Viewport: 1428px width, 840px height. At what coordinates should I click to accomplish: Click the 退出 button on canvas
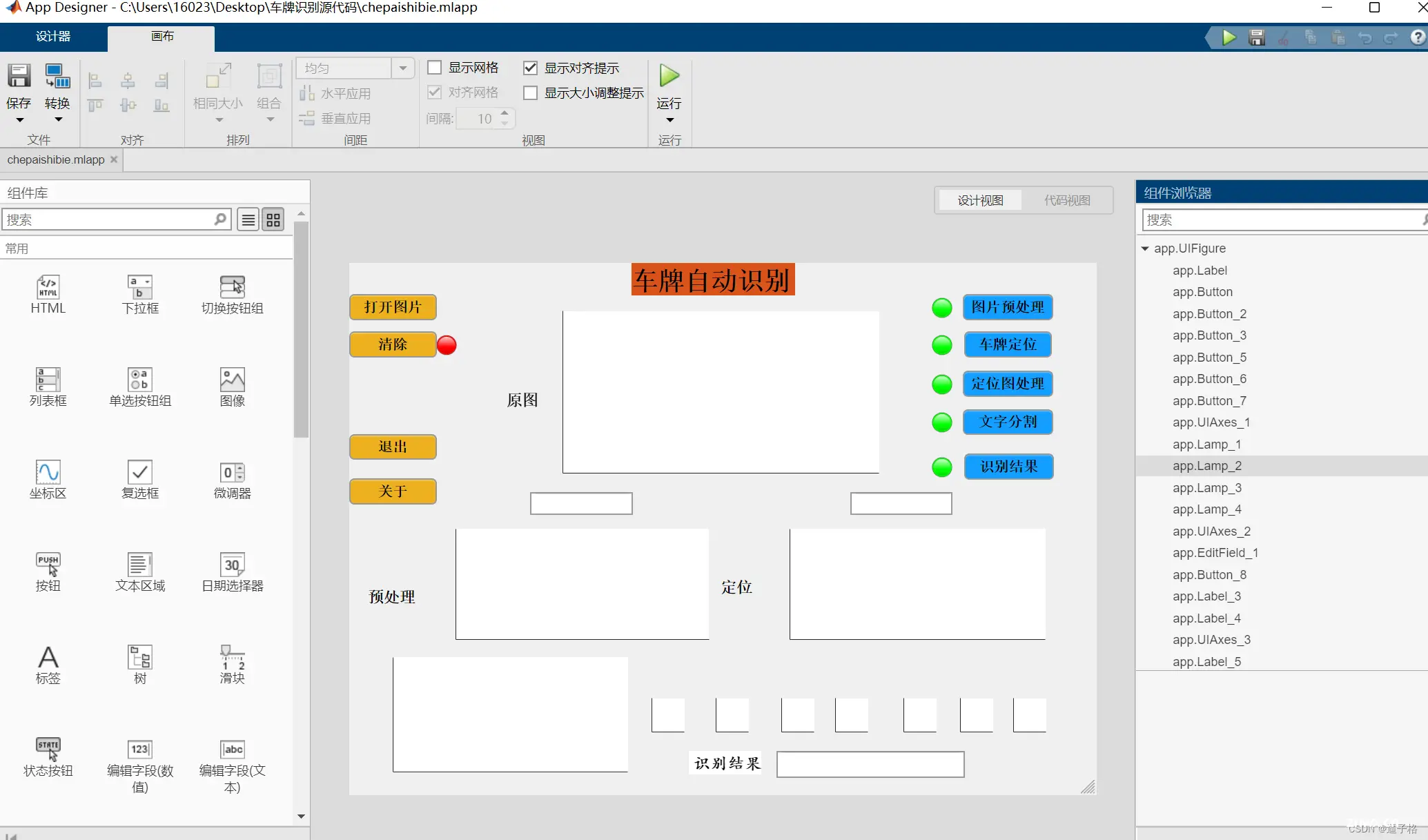point(393,447)
